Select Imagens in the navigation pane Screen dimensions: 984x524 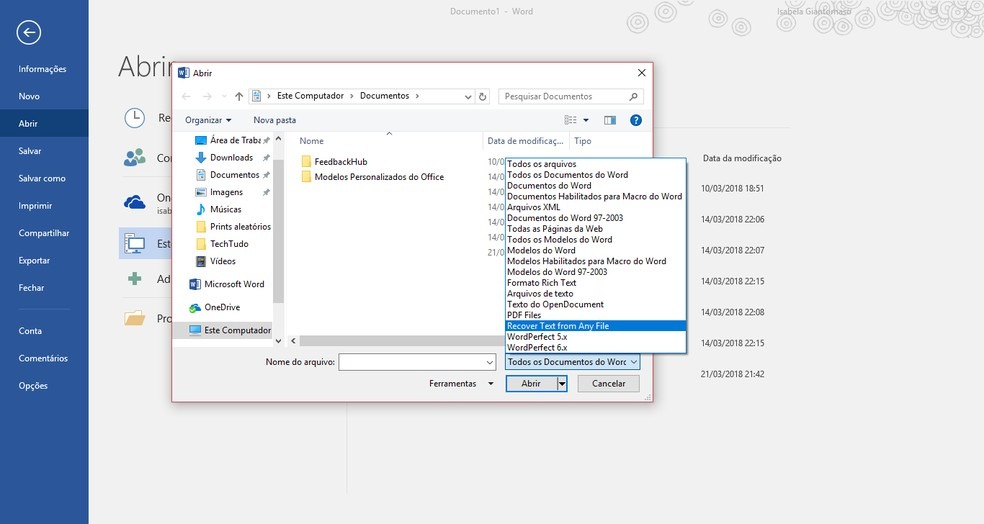pyautogui.click(x=226, y=192)
